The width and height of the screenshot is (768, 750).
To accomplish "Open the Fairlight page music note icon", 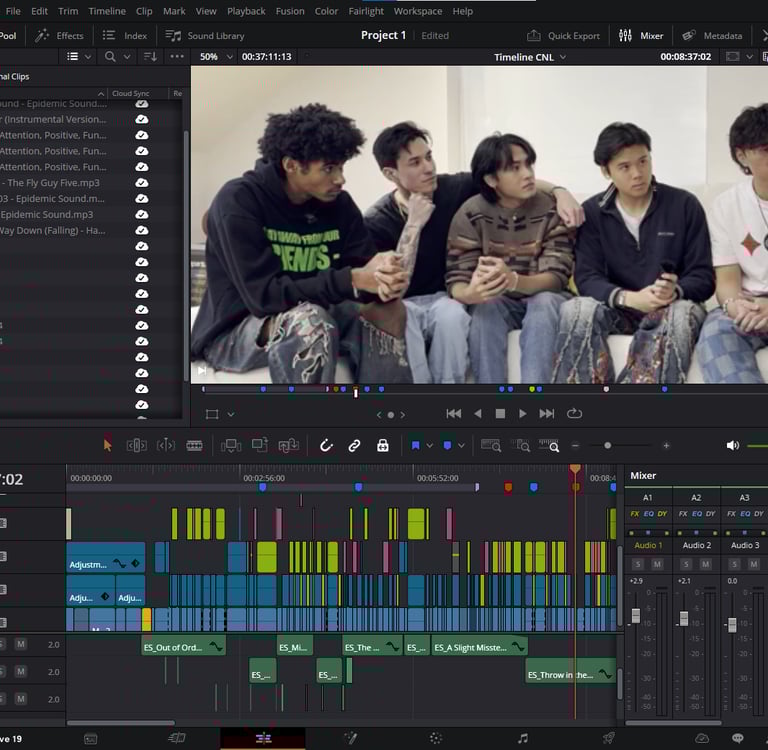I will click(x=522, y=738).
